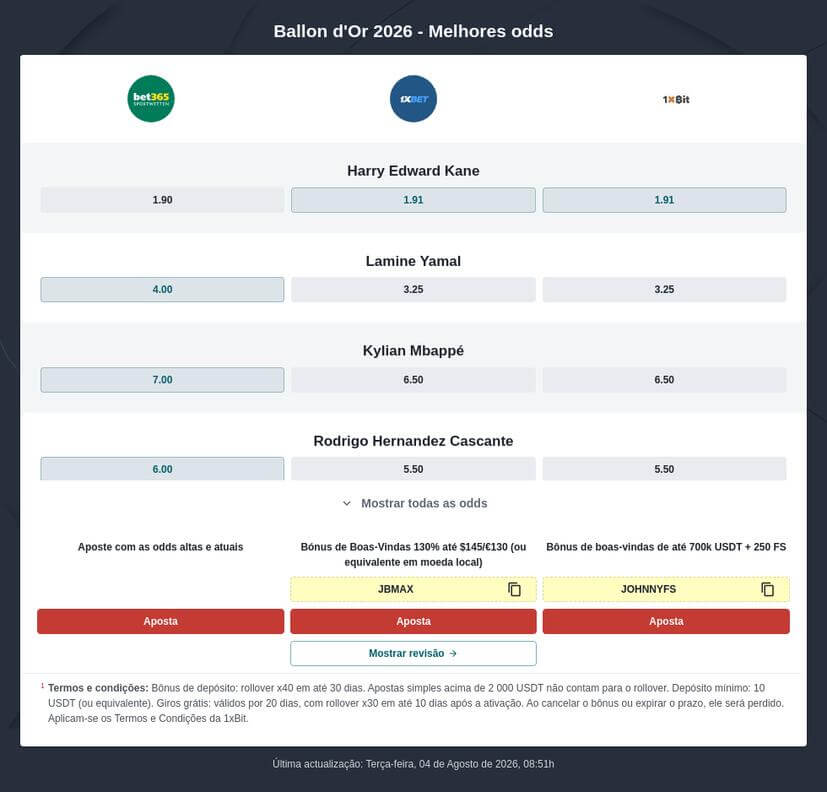The width and height of the screenshot is (827, 792).
Task: Click the arrow in 'Mostrar revisão'
Action: click(453, 653)
